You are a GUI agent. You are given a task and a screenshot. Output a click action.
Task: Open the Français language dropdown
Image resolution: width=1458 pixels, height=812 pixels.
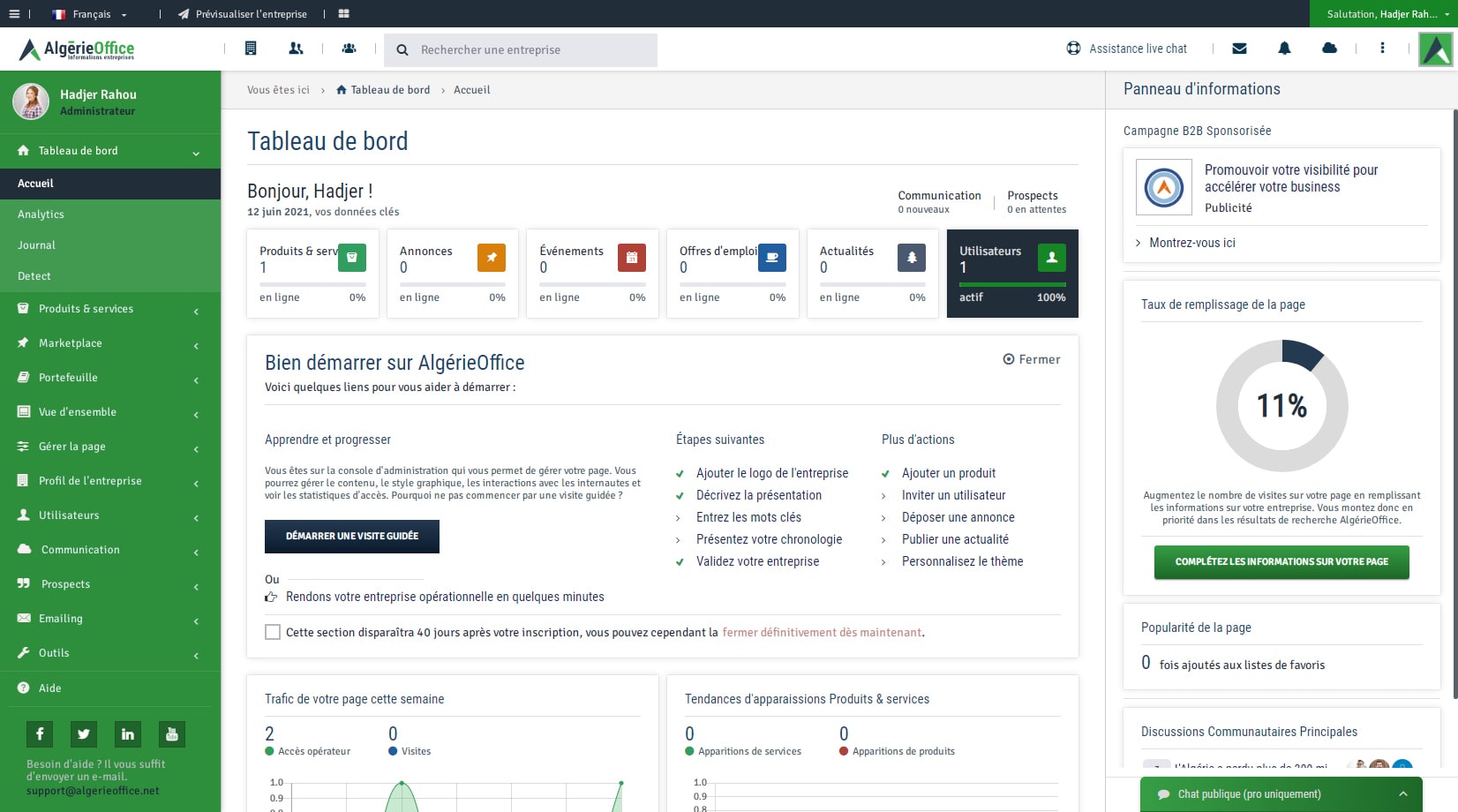[x=90, y=14]
